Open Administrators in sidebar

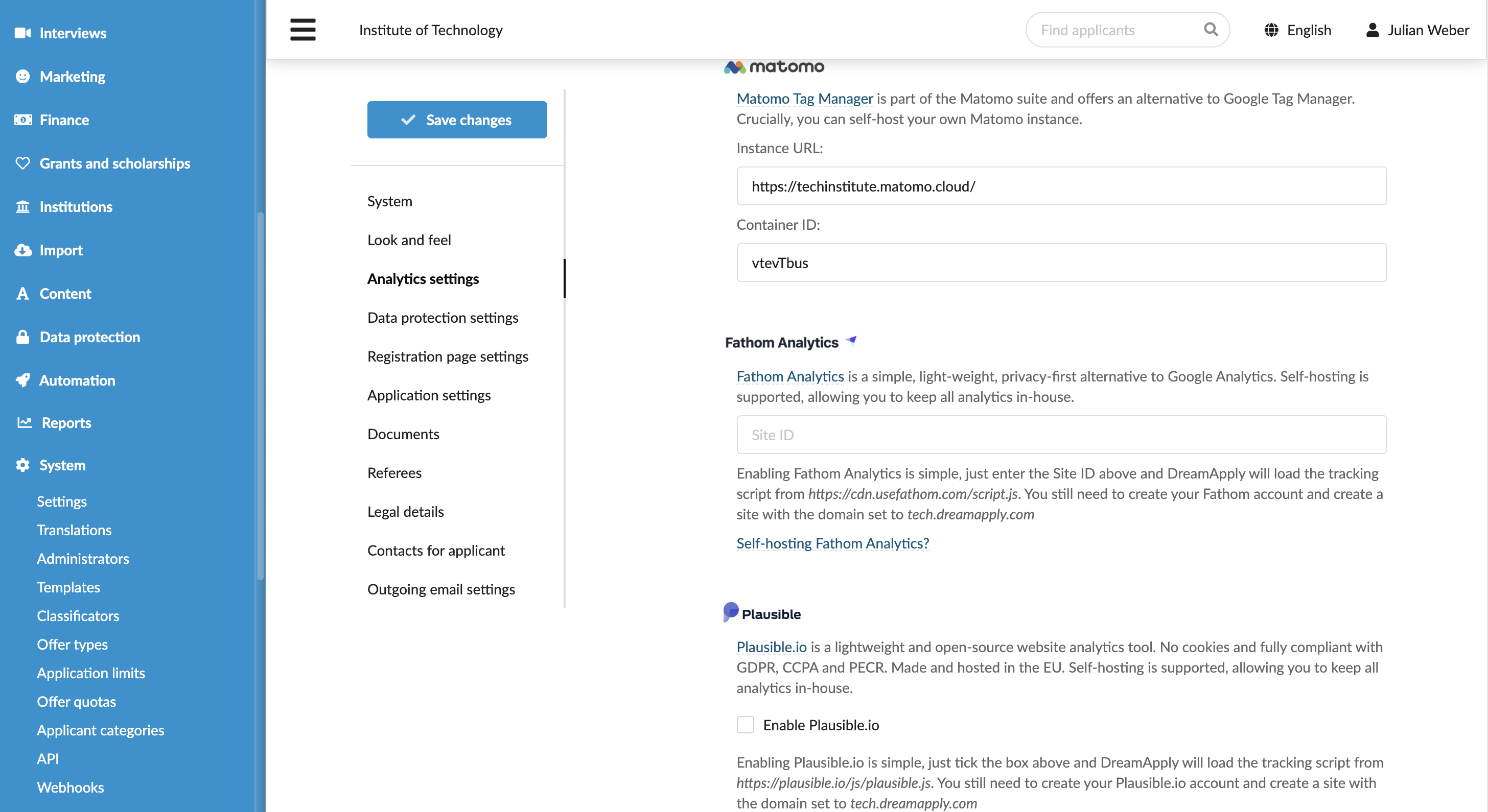[x=83, y=558]
